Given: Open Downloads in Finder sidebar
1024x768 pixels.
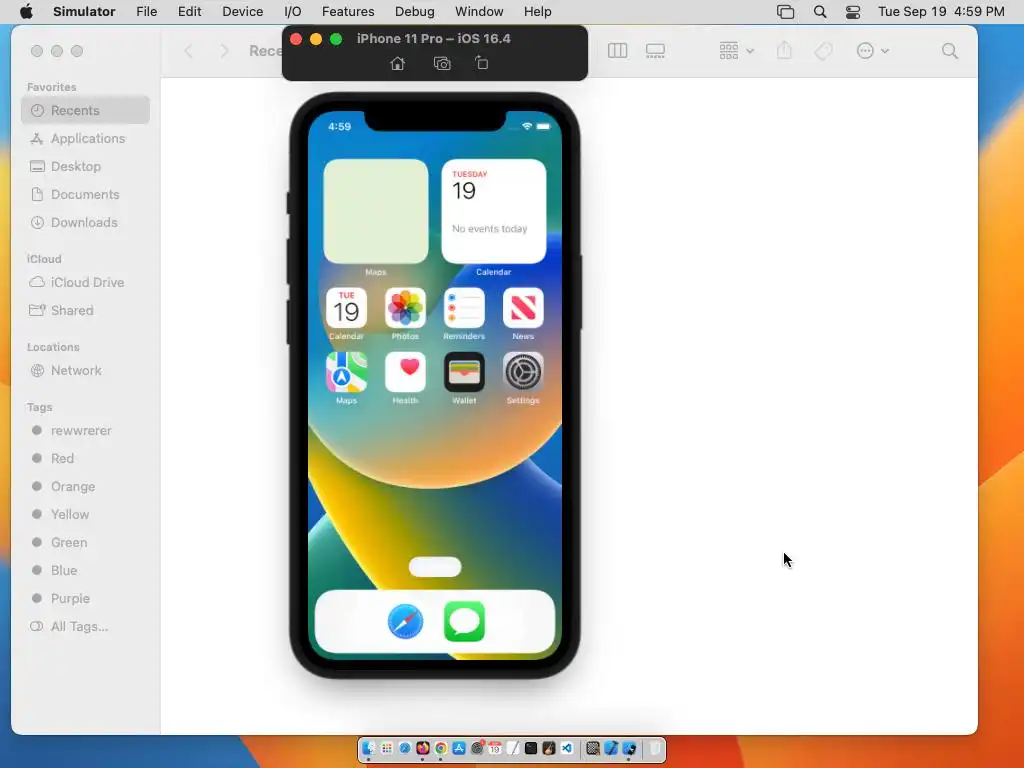Looking at the screenshot, I should click(x=86, y=223).
